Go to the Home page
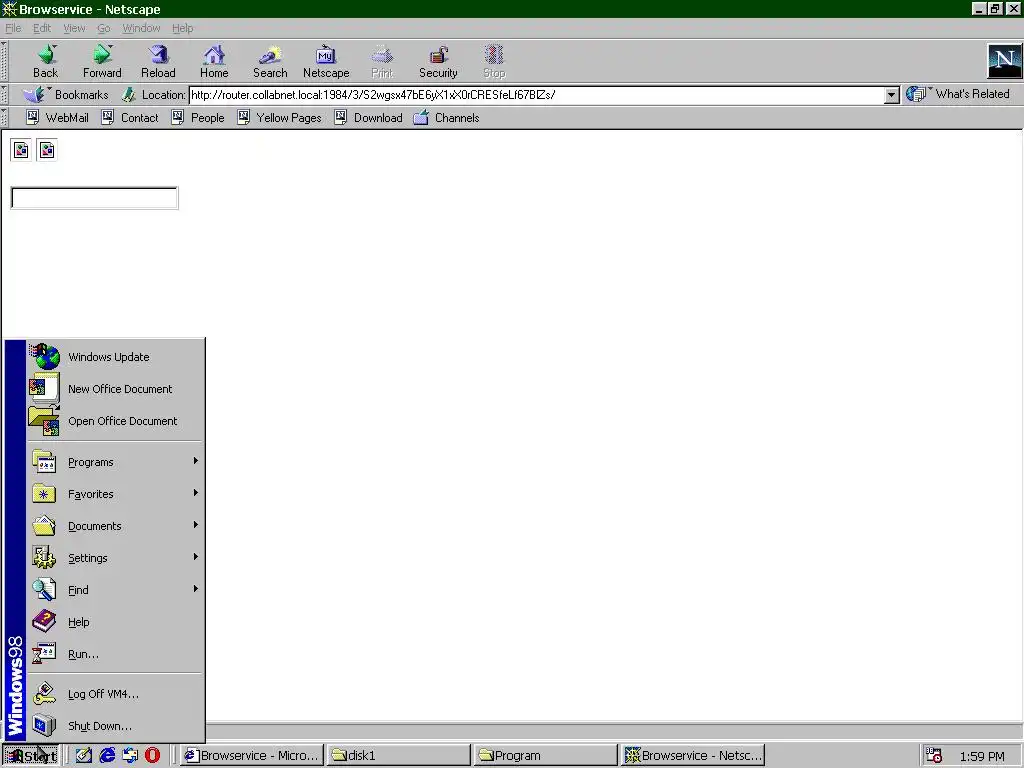The height and width of the screenshot is (768, 1024). tap(214, 61)
